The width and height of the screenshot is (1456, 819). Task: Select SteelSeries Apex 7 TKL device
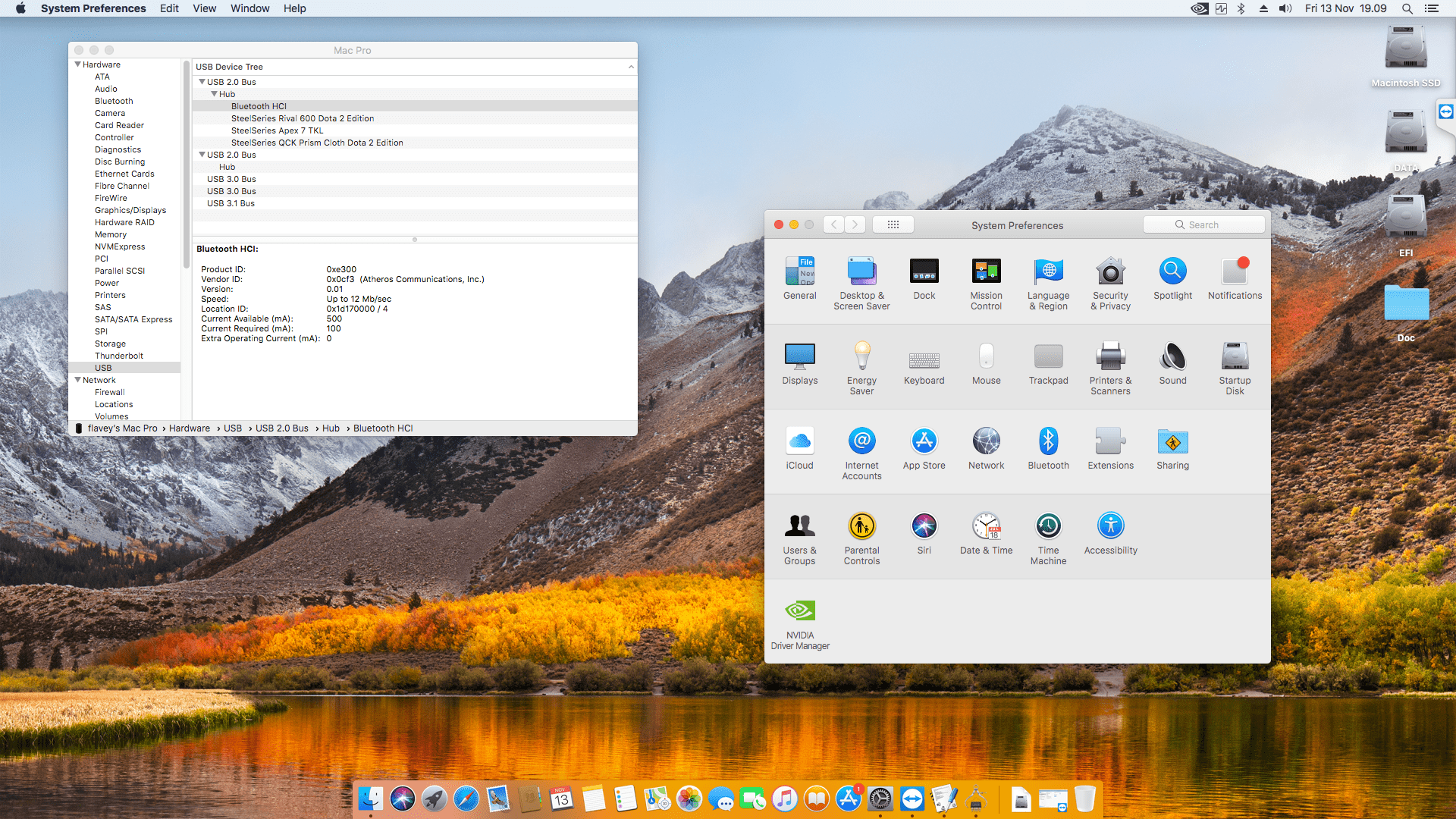(277, 130)
